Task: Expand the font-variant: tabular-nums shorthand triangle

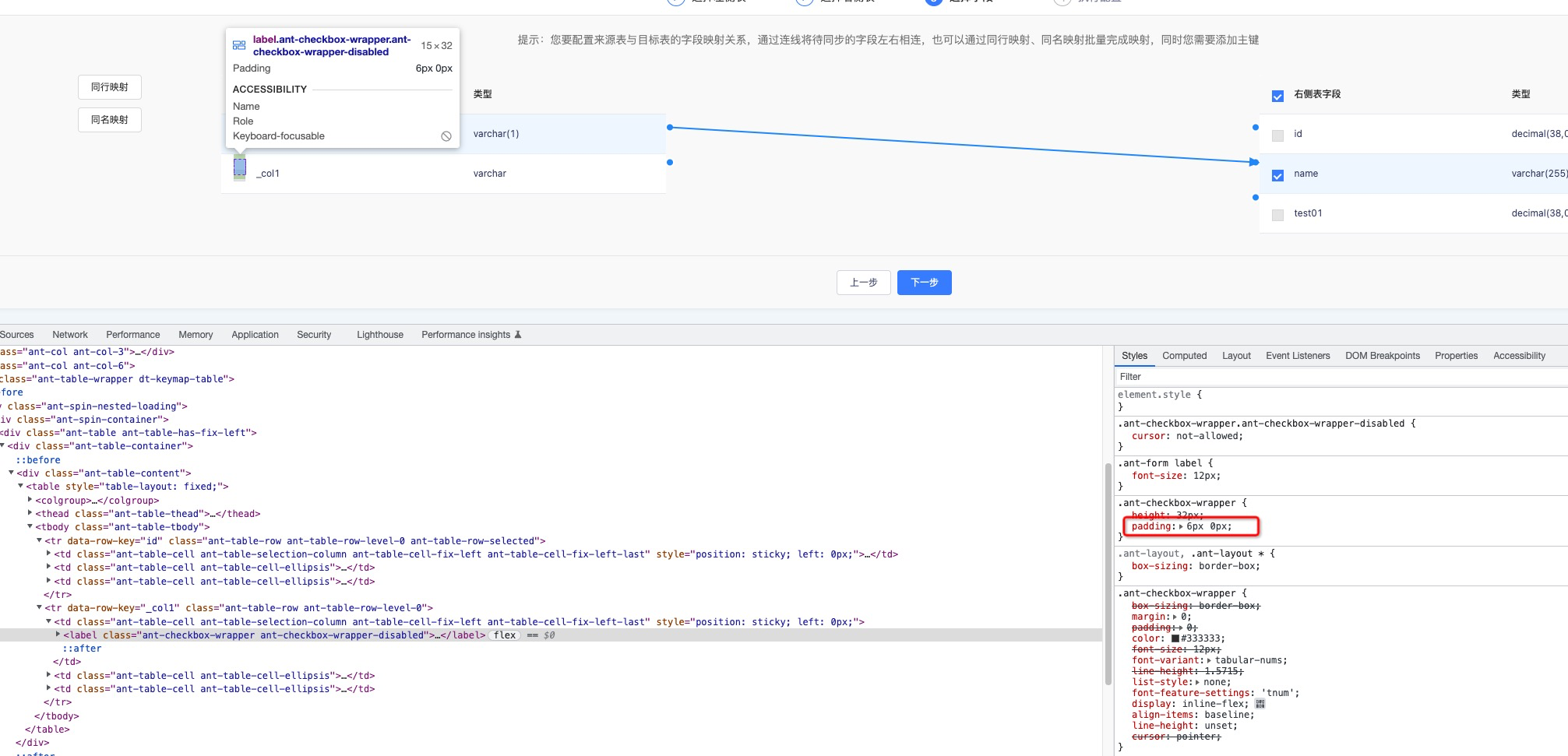Action: (x=1208, y=660)
